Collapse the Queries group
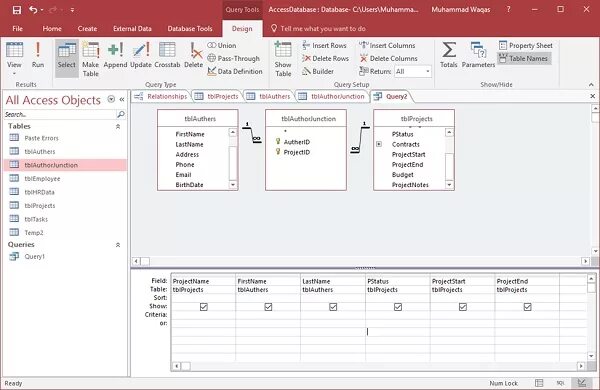 pyautogui.click(x=118, y=245)
